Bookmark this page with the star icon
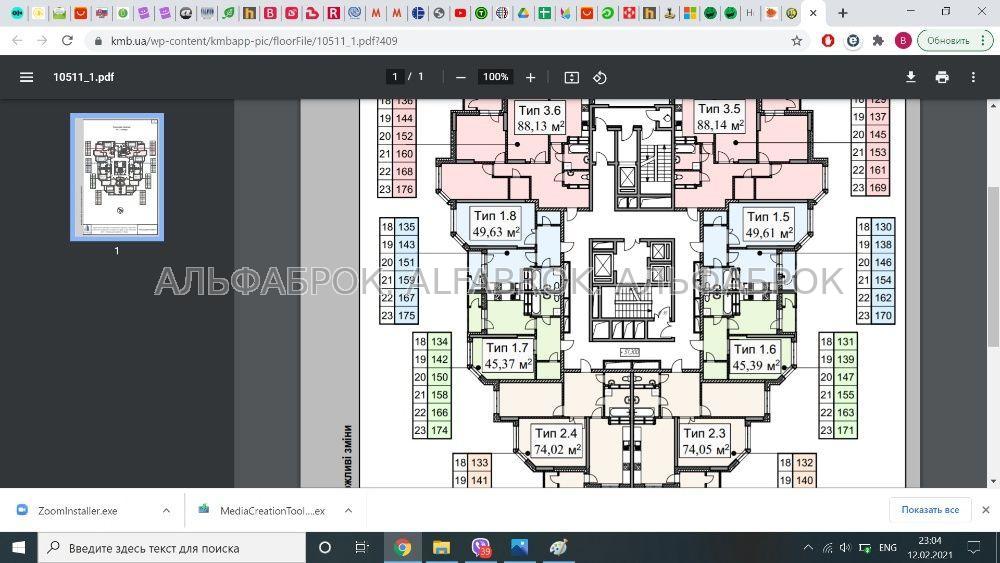This screenshot has width=1000, height=563. pyautogui.click(x=797, y=41)
